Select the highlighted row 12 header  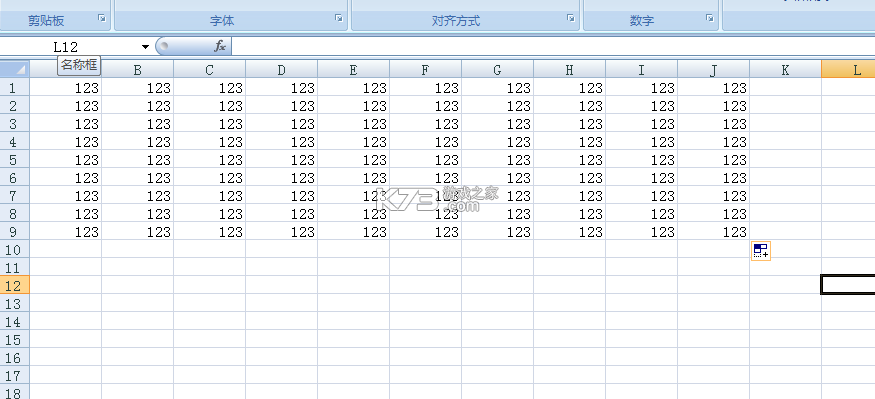coord(15,286)
